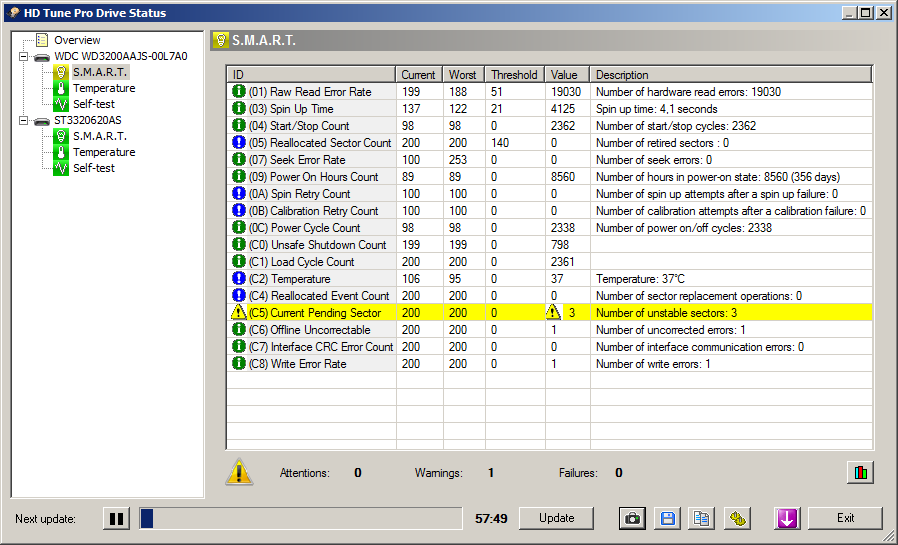Click the Warnings count label
The height and width of the screenshot is (545, 898).
click(x=439, y=473)
